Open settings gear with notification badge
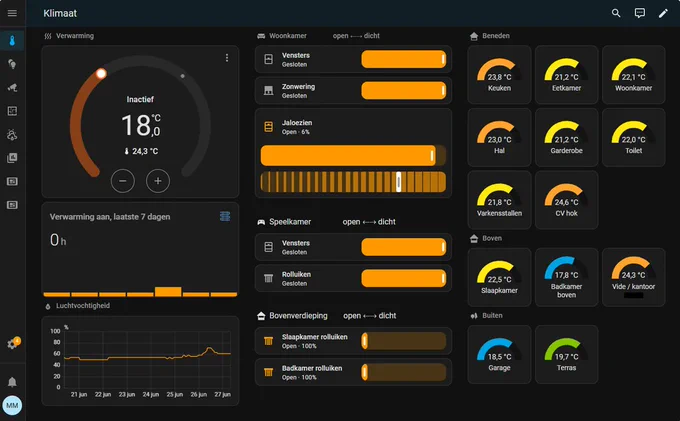 (13, 344)
